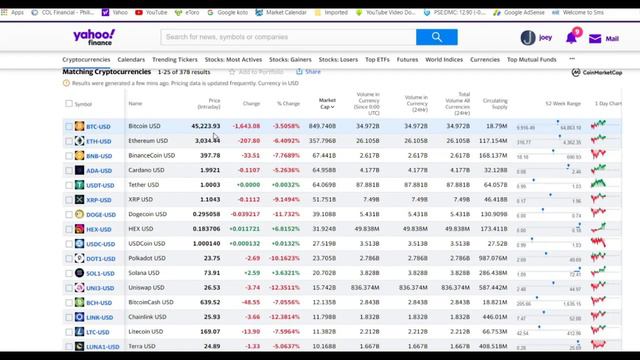Viewport: 640px width, 360px height.
Task: Click the CoinMarketCap logo
Action: tap(597, 73)
